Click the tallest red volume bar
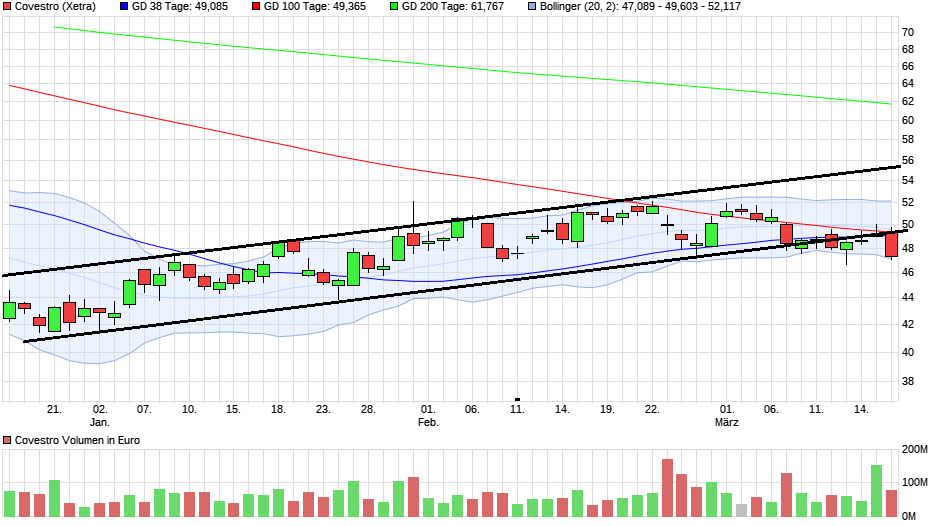 (667, 488)
